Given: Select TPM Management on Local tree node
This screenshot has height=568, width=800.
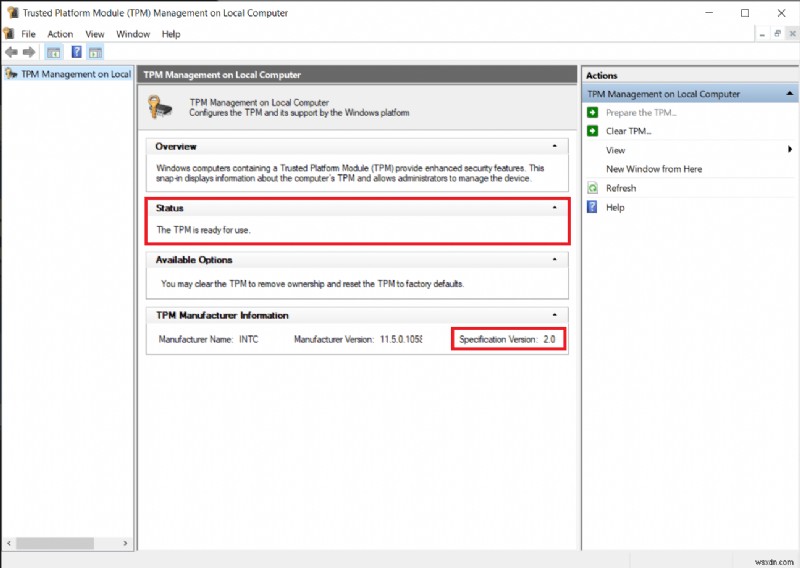Looking at the screenshot, I should (x=76, y=74).
